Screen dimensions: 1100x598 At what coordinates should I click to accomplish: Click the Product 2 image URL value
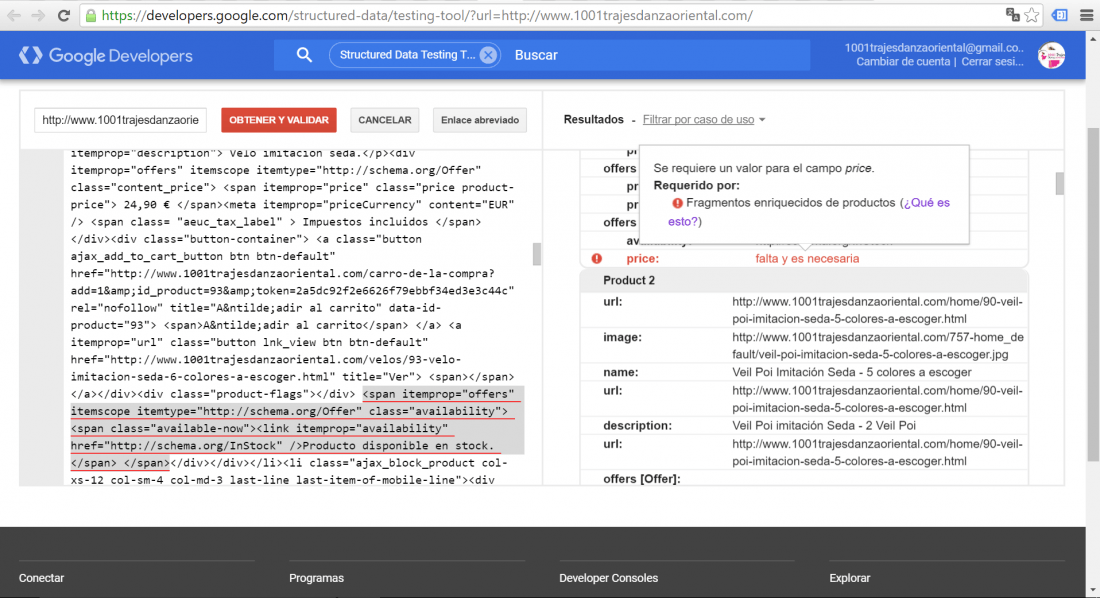coord(878,346)
